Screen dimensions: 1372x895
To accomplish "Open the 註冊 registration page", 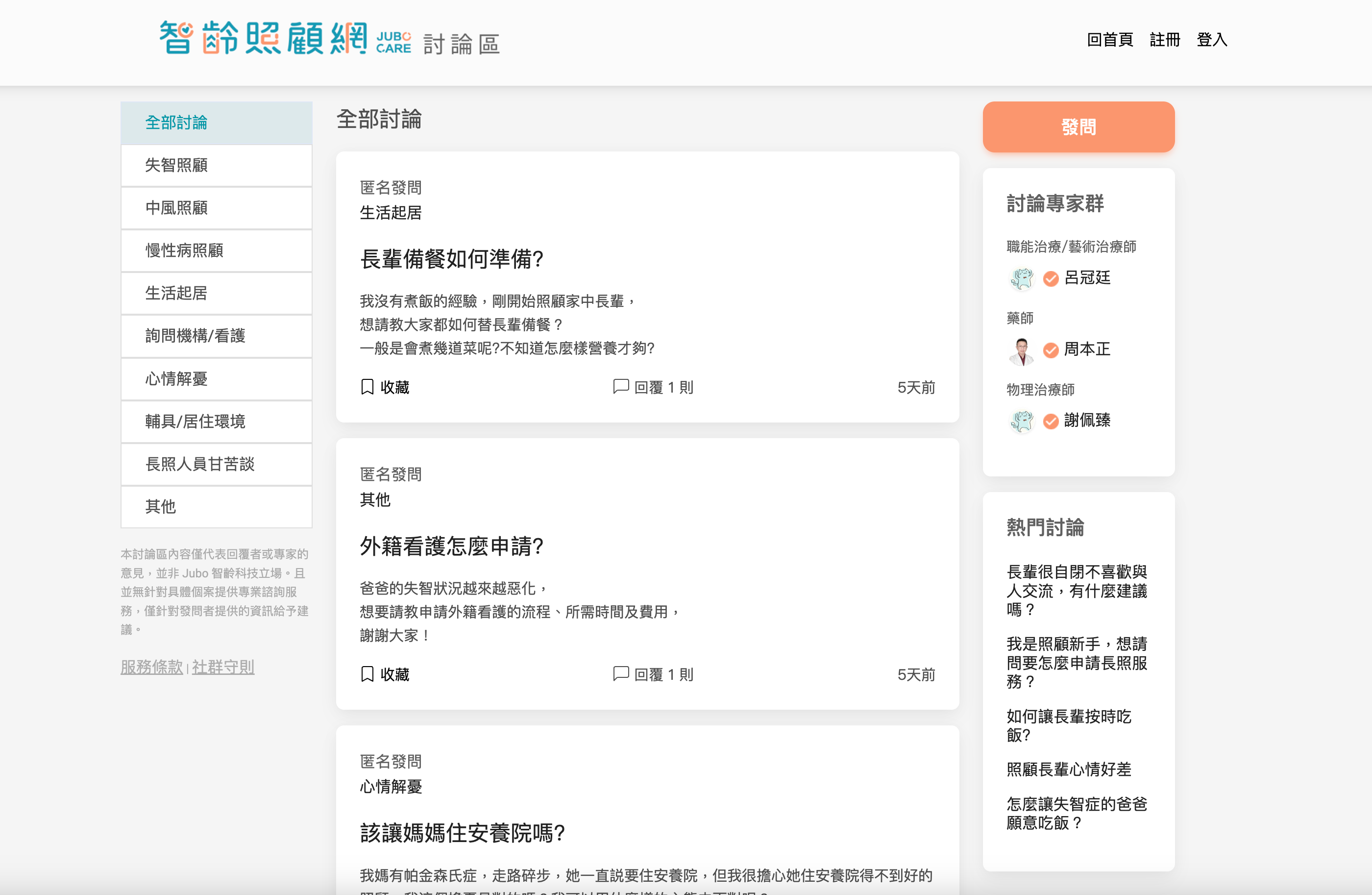I will [x=1164, y=40].
